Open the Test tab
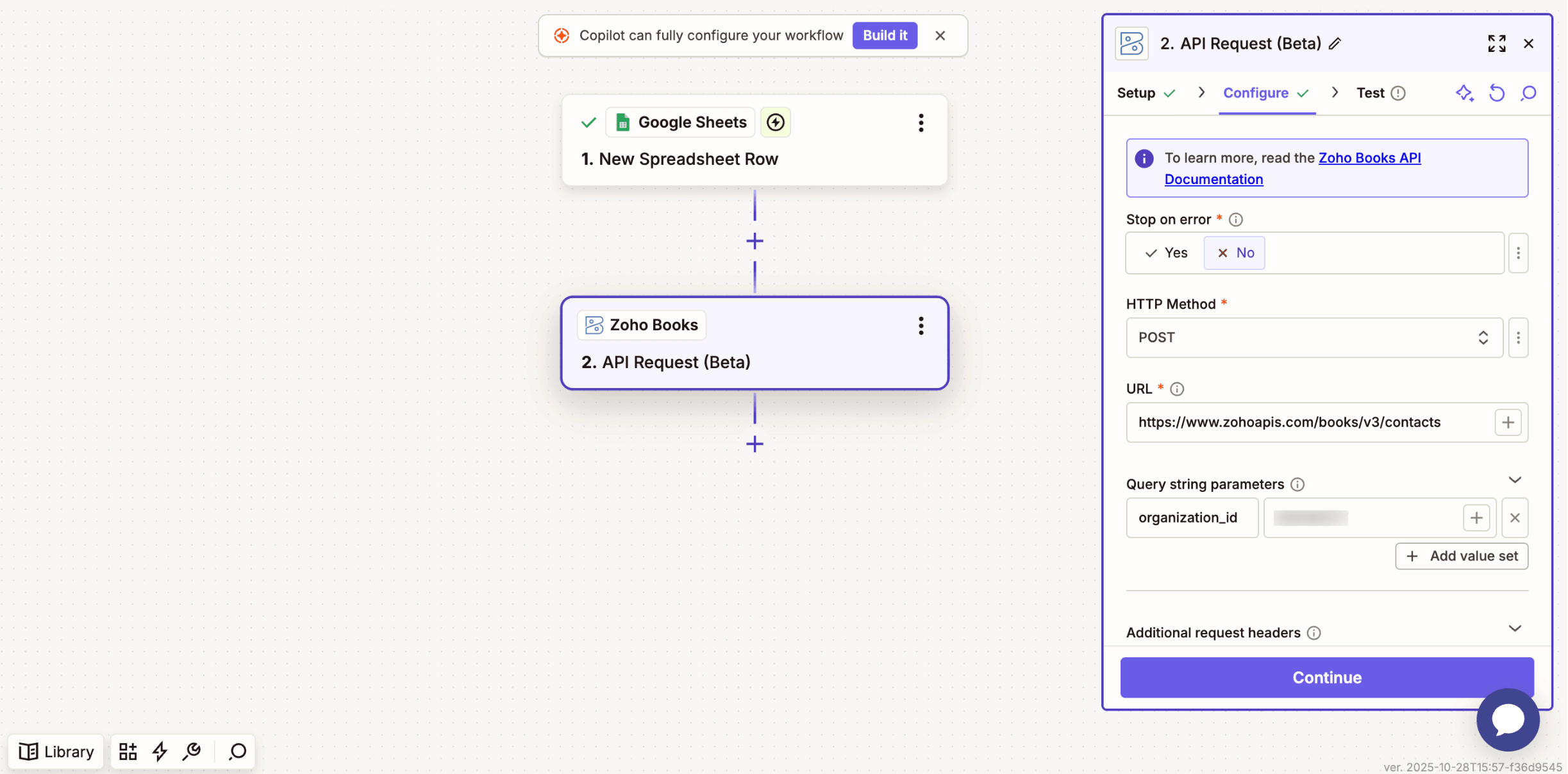The width and height of the screenshot is (1568, 774). coord(1371,93)
